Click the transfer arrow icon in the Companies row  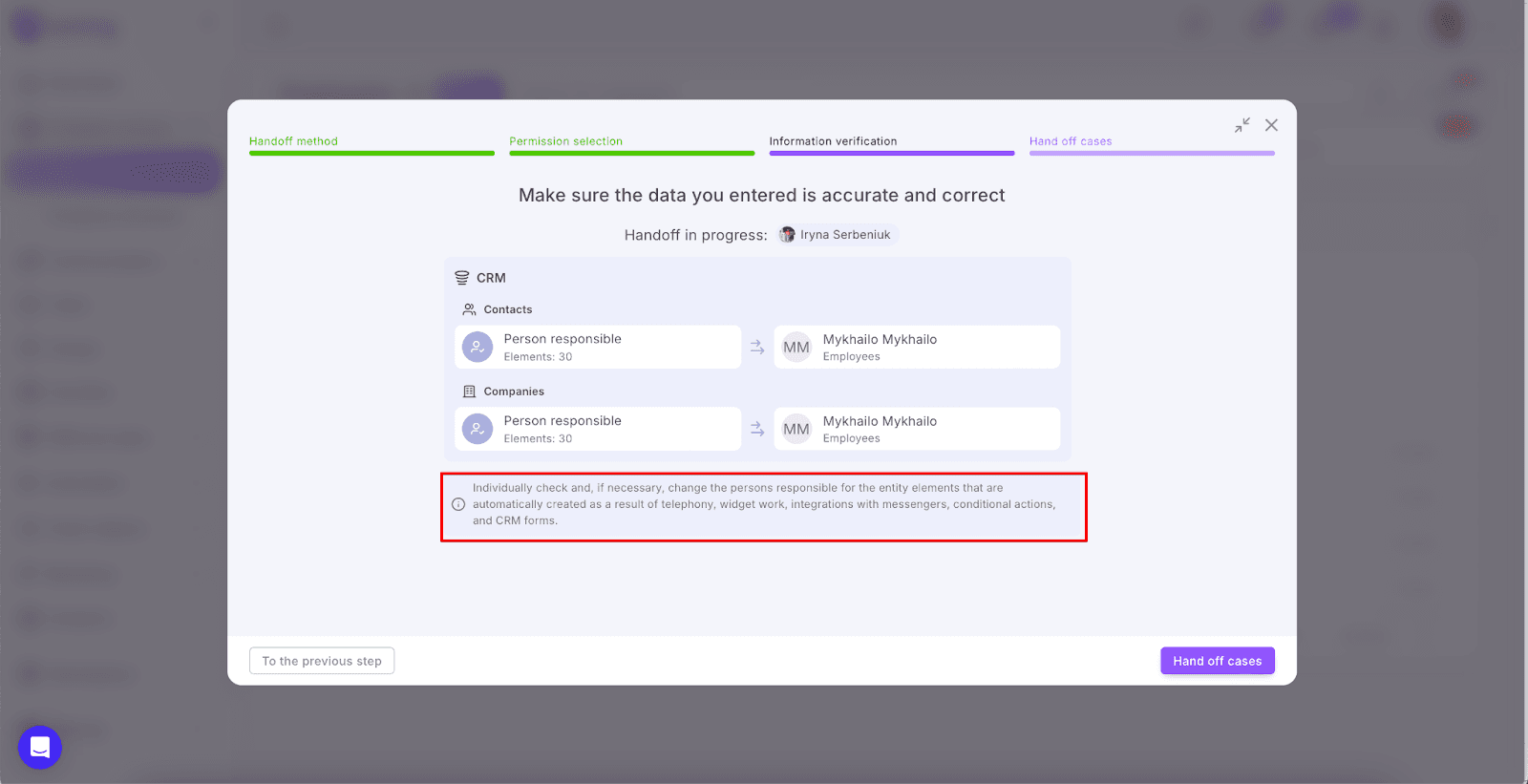(x=757, y=430)
